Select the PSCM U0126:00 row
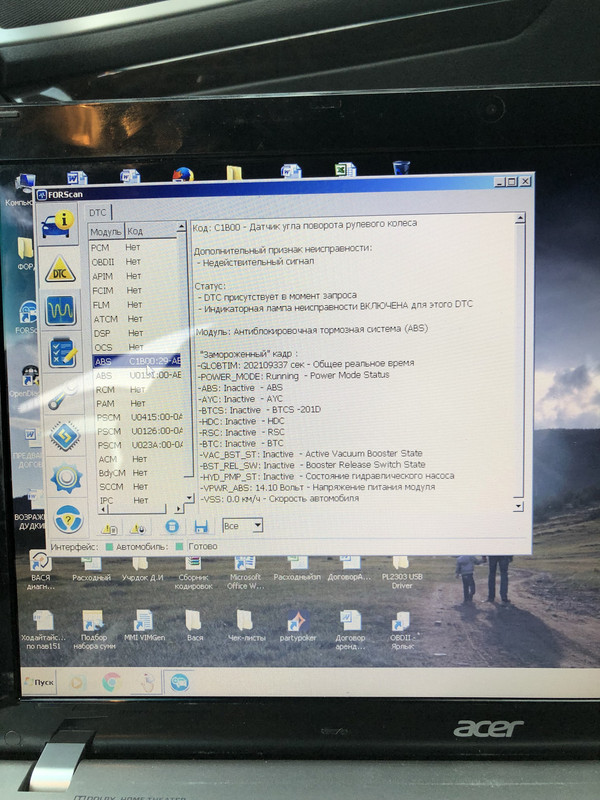Viewport: 600px width, 800px height. pos(140,431)
